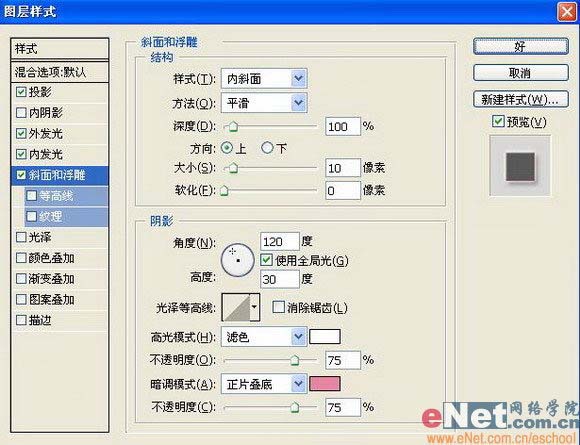Select the 下 direction radio button
Viewport: 580px width, 445px height.
pyautogui.click(x=267, y=148)
